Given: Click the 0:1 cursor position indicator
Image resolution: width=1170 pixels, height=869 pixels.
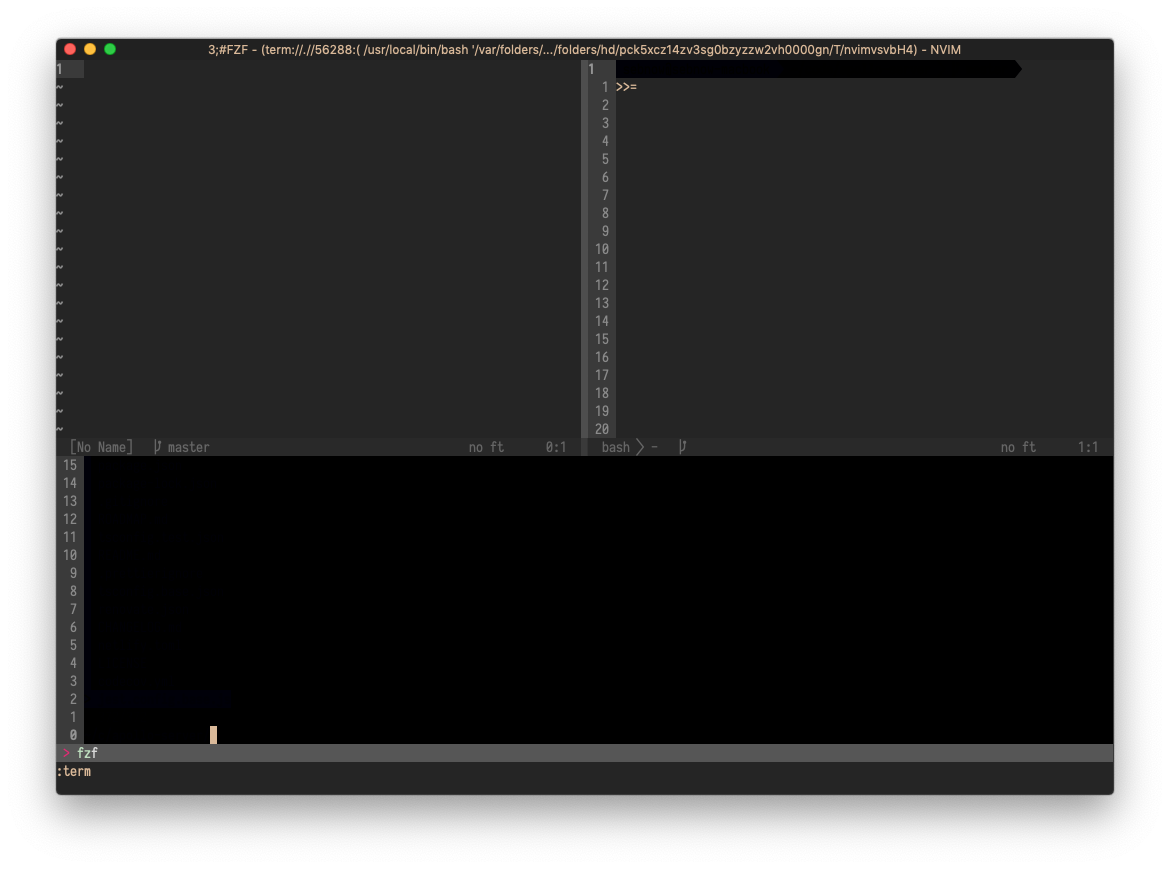Looking at the screenshot, I should 555,447.
